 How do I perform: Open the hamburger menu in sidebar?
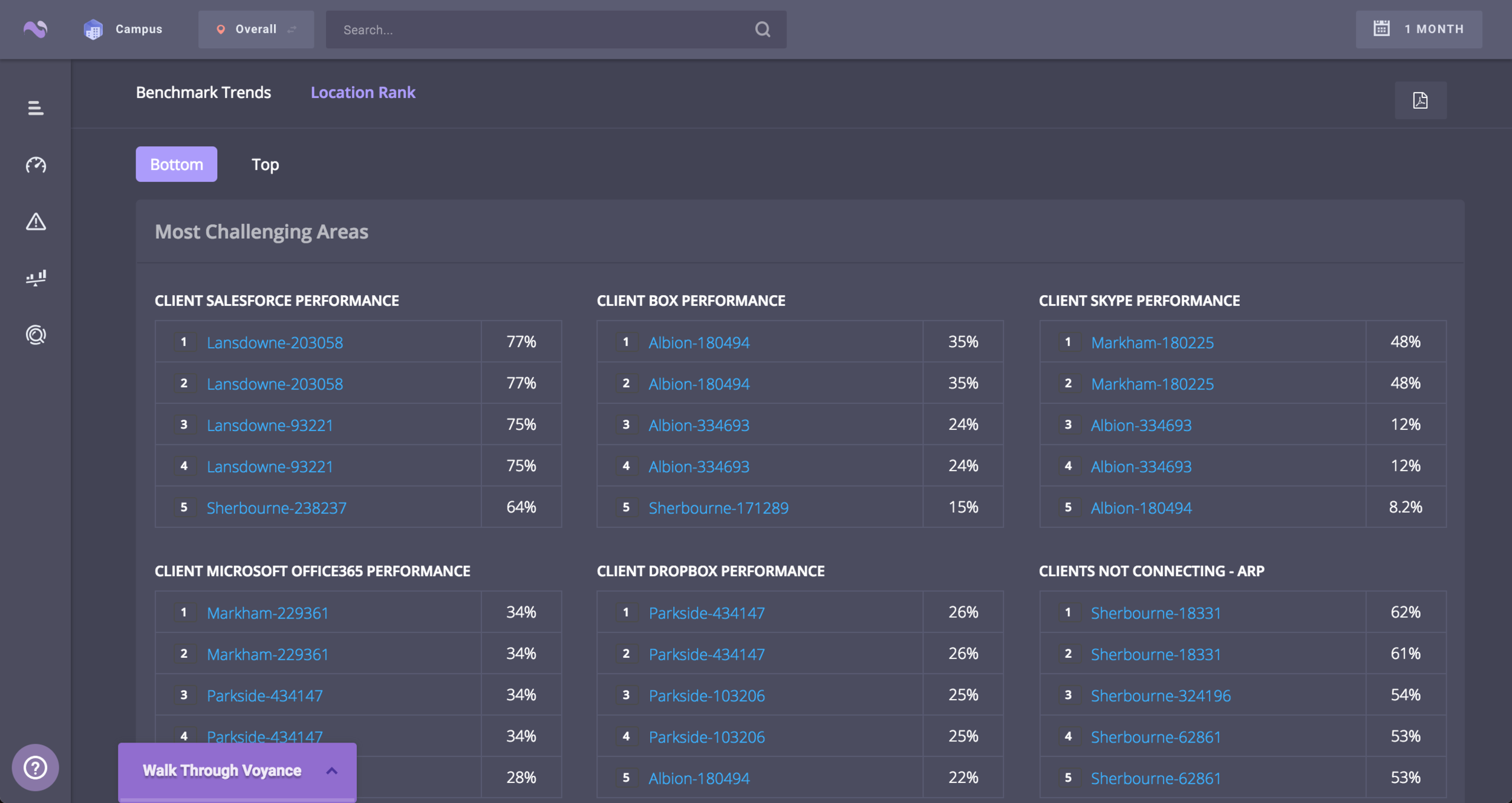tap(36, 108)
